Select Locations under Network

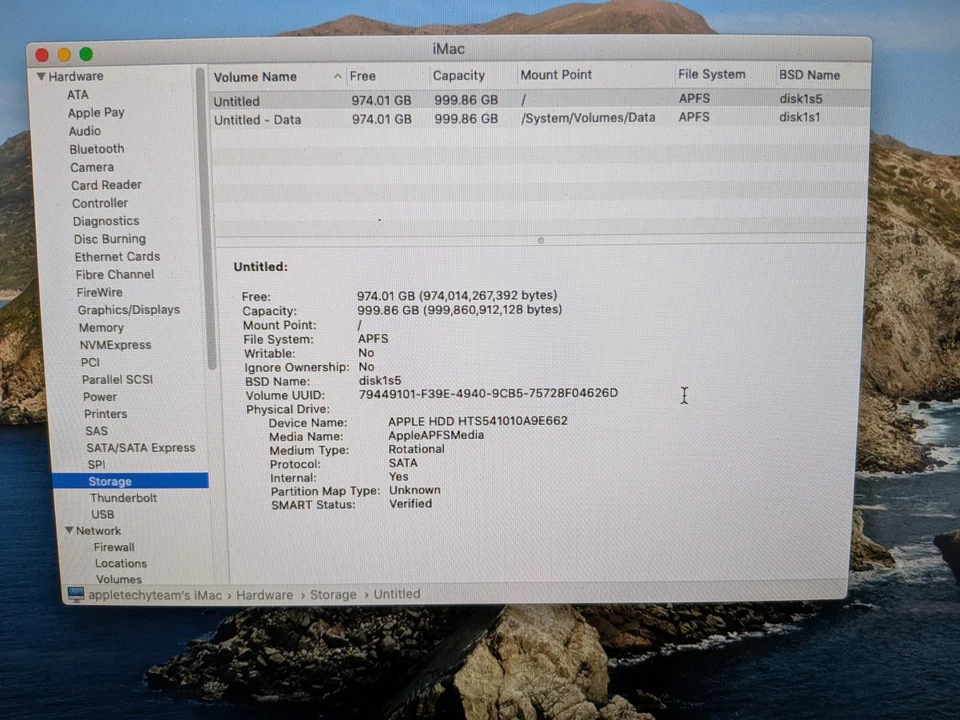coord(120,563)
